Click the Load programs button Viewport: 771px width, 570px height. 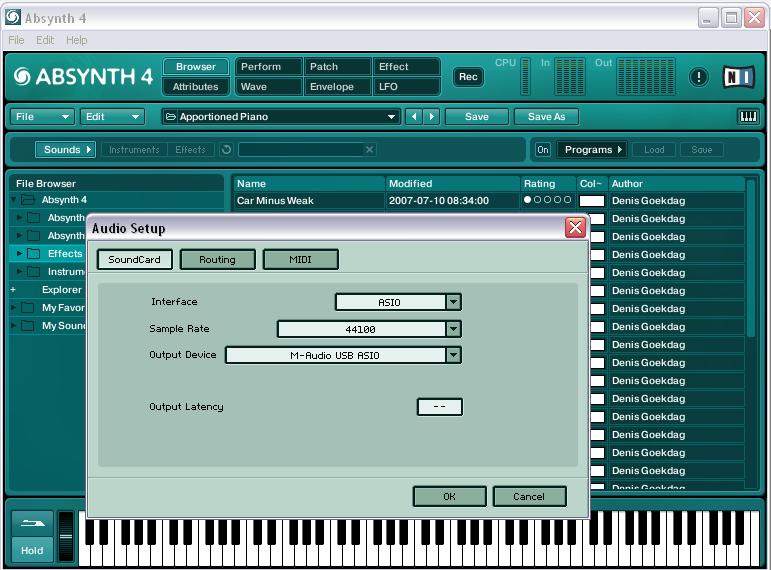coord(654,150)
